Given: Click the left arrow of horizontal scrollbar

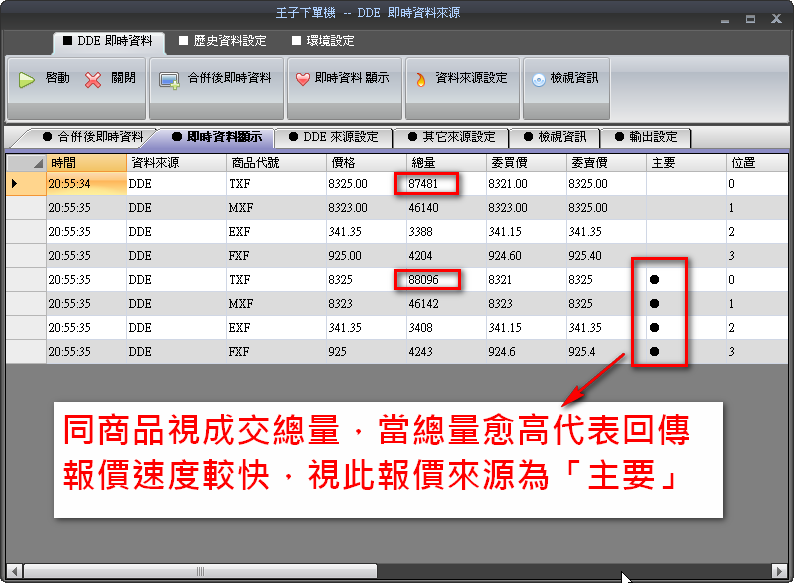Looking at the screenshot, I should click(x=14, y=571).
